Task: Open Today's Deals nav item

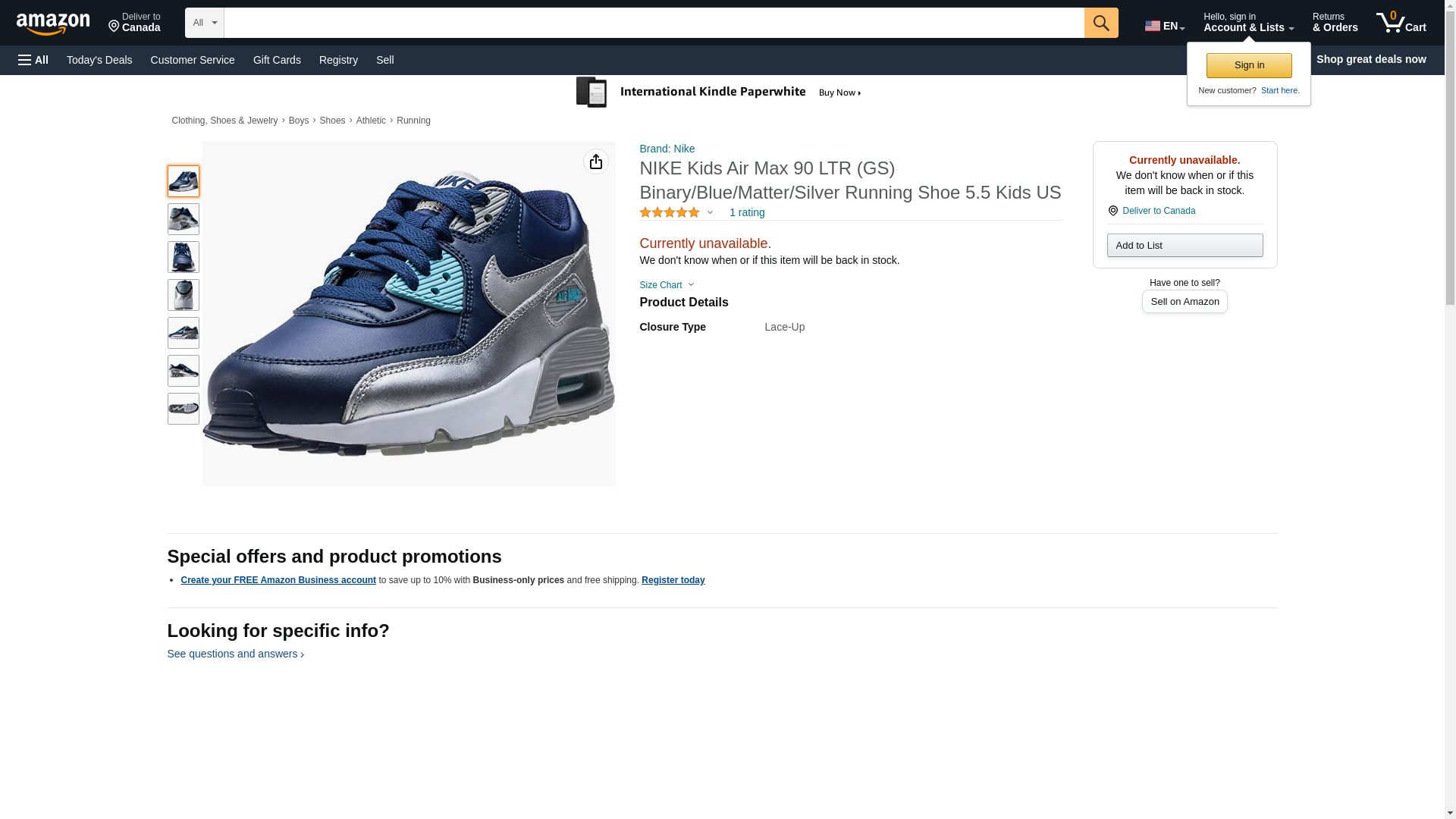Action: tap(99, 60)
